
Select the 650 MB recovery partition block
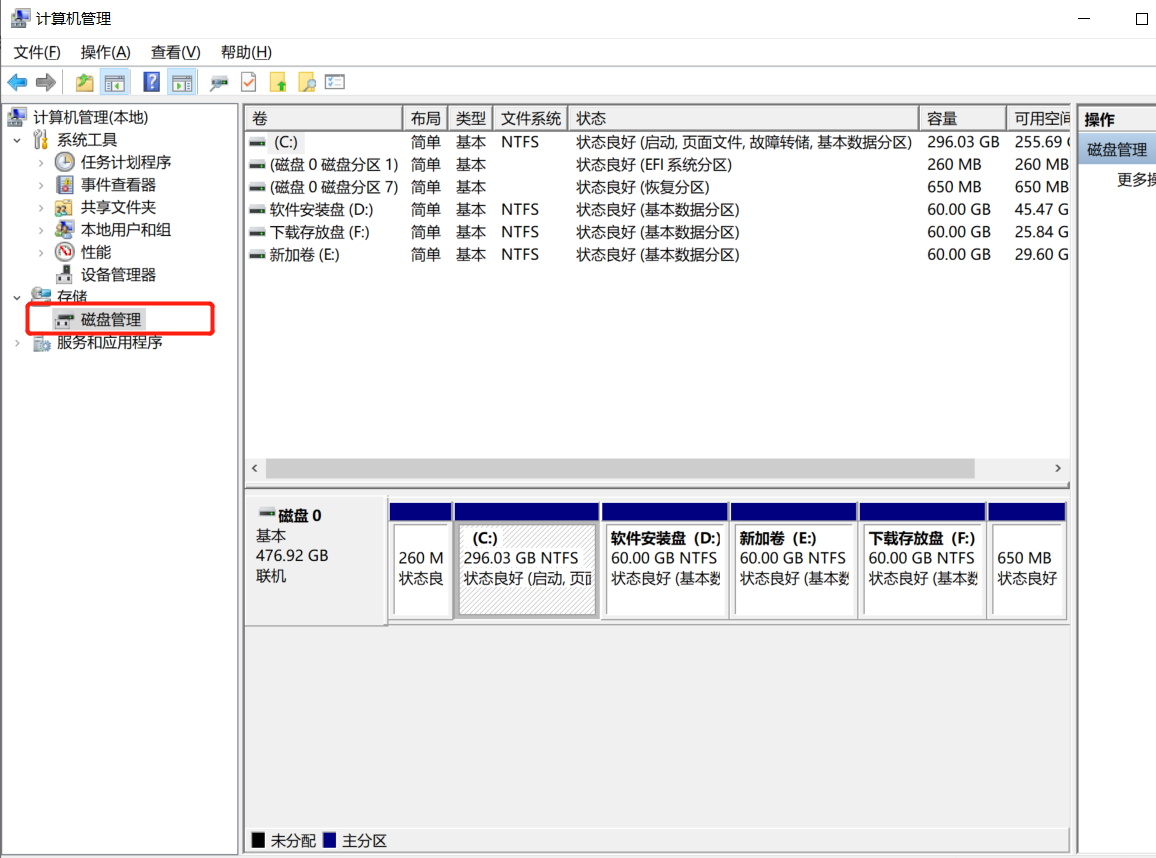pyautogui.click(x=1027, y=562)
